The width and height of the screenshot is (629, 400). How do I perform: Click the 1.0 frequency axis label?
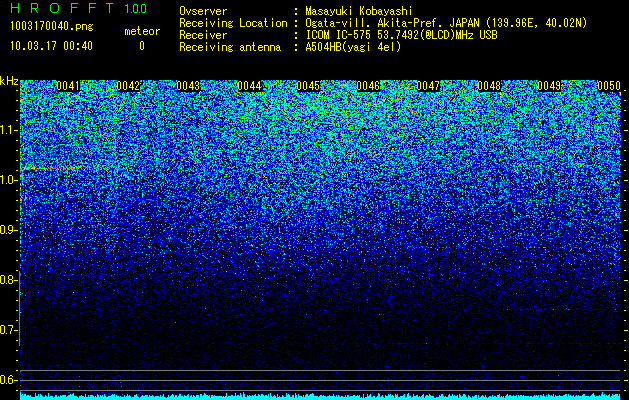(9, 180)
